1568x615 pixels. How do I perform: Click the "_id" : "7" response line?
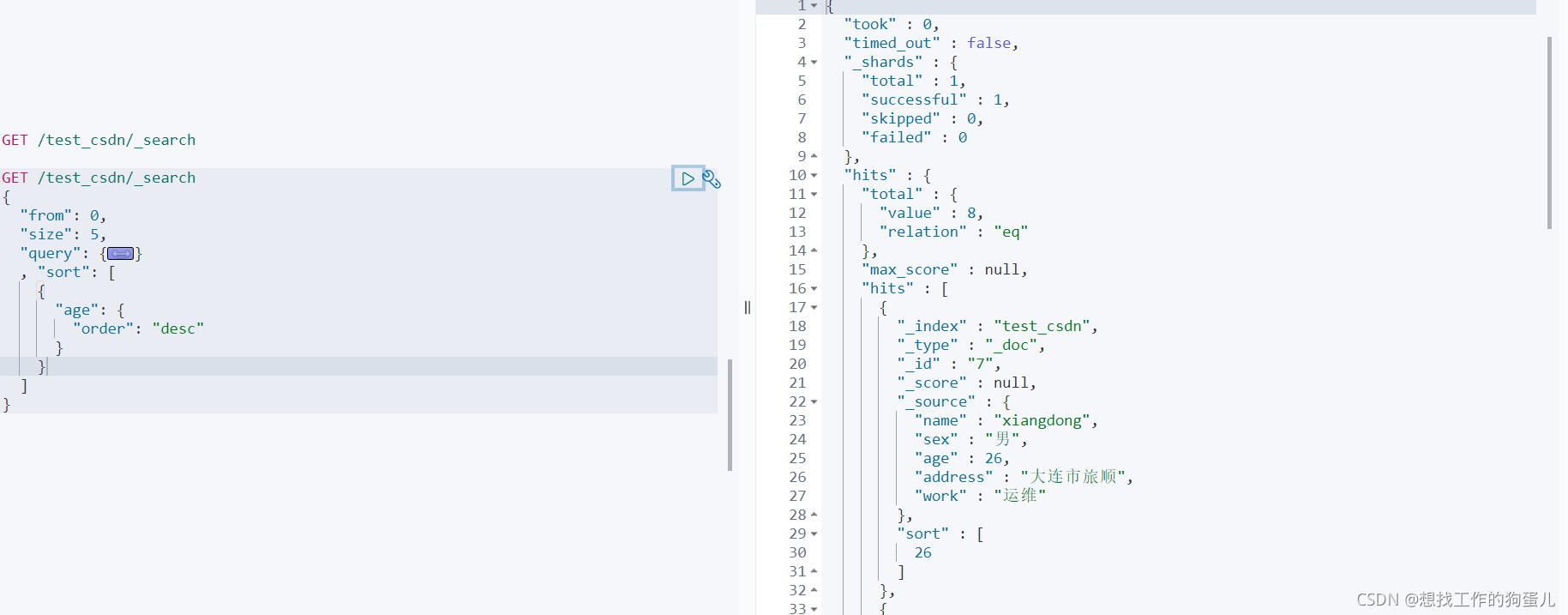click(948, 364)
